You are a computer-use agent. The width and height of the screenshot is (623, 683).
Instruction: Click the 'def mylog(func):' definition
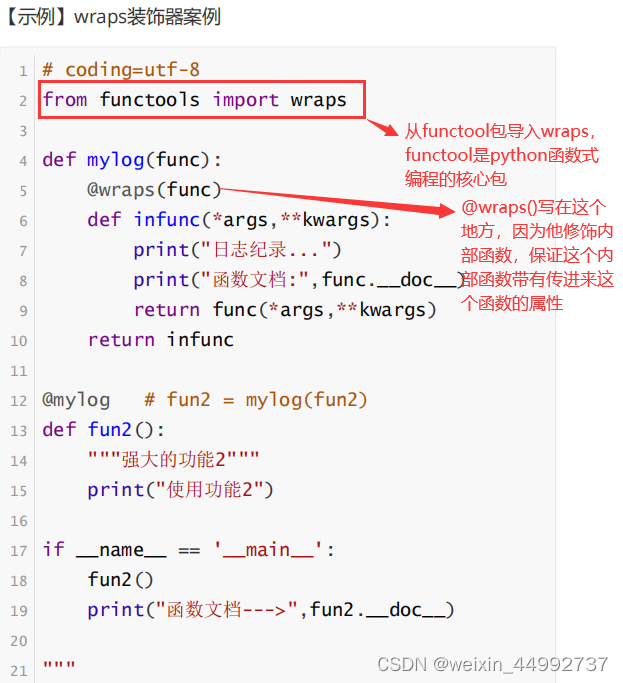click(x=132, y=160)
